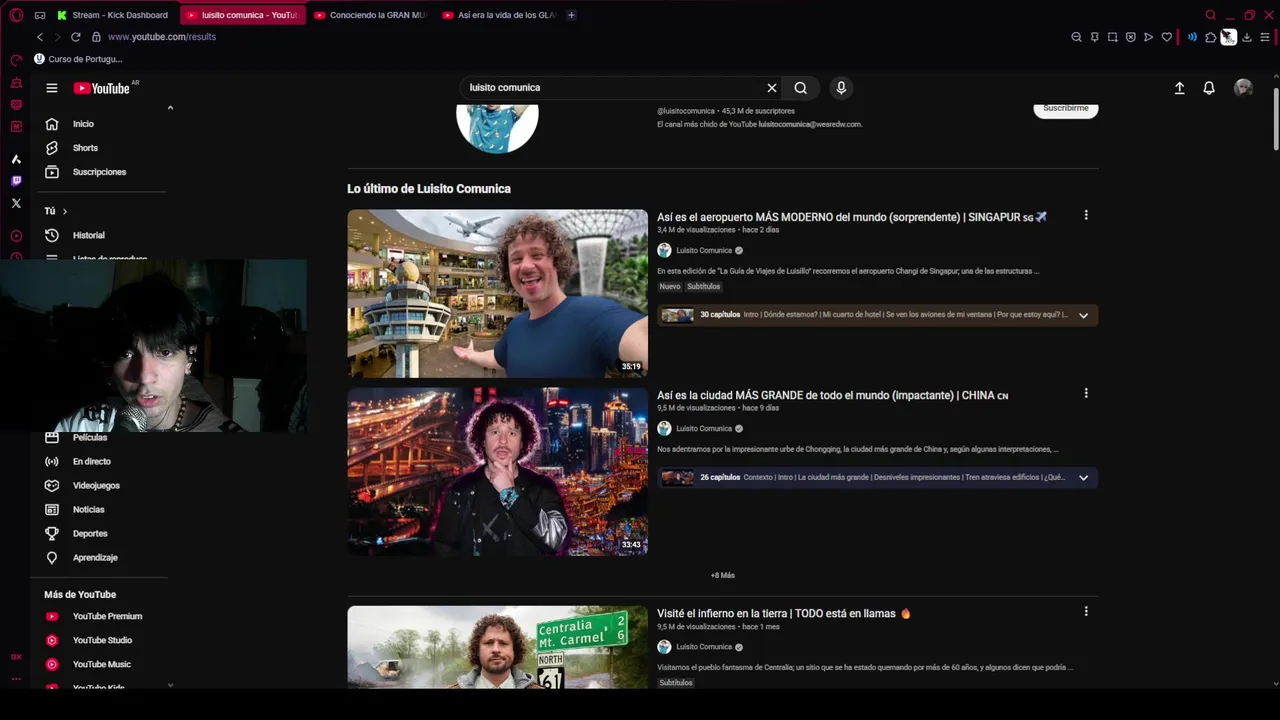Start voice search with microphone icon
The height and width of the screenshot is (720, 1280).
click(841, 88)
